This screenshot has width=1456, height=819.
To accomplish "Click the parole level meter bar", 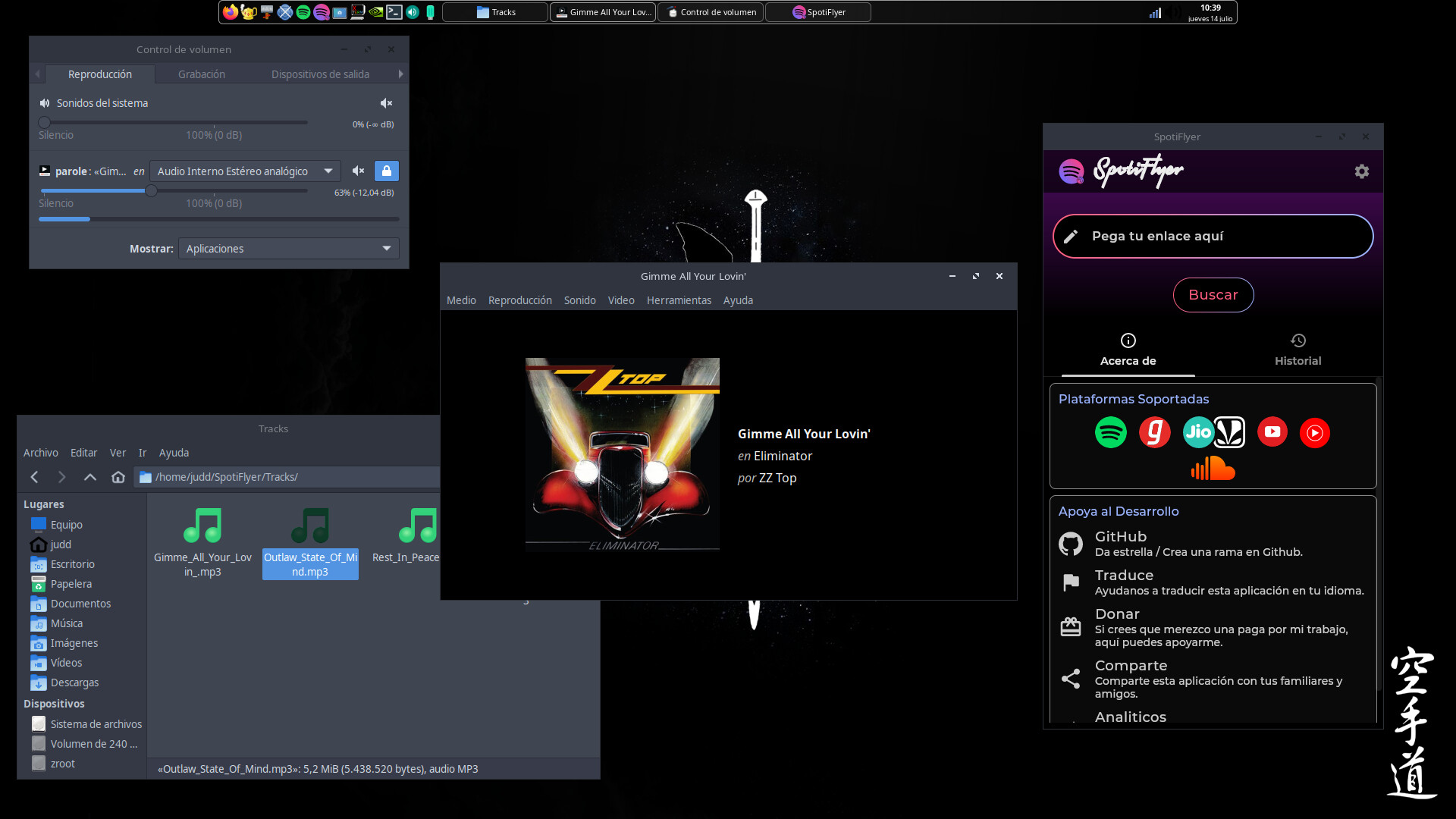I will (x=219, y=219).
